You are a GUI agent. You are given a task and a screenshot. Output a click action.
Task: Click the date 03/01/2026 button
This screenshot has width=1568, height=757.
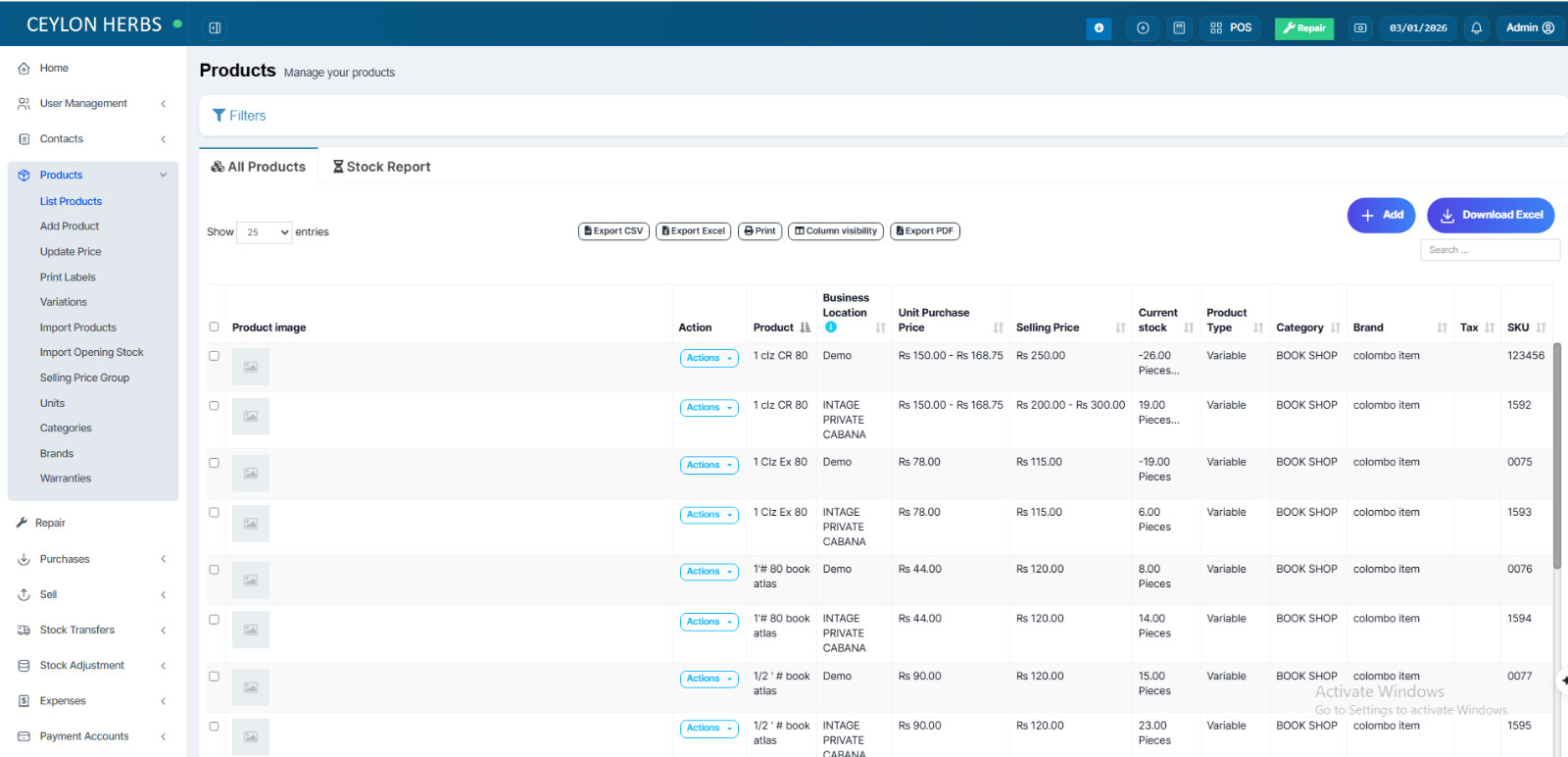[1418, 27]
